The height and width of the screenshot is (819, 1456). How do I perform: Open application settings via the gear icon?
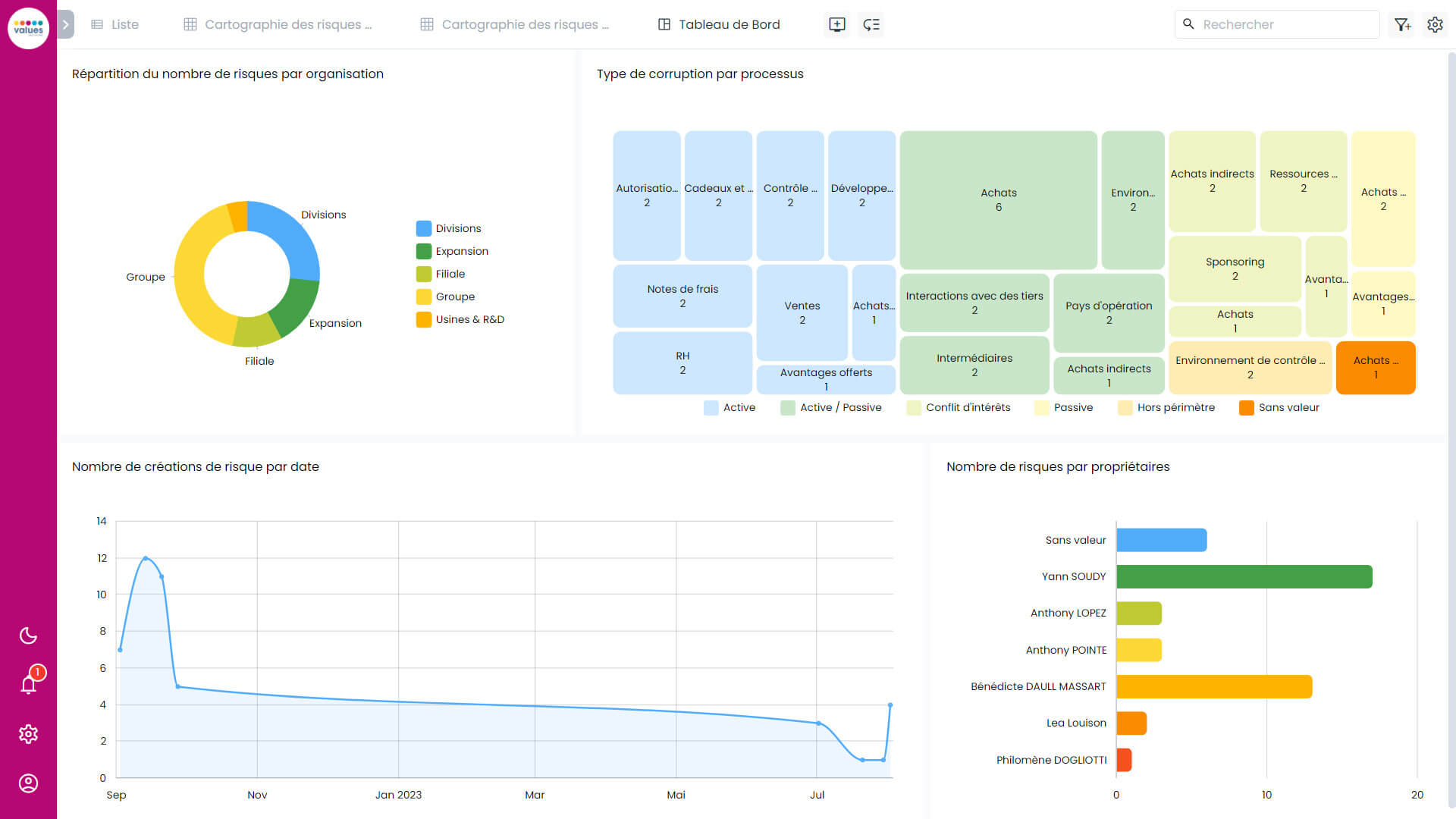point(1435,24)
